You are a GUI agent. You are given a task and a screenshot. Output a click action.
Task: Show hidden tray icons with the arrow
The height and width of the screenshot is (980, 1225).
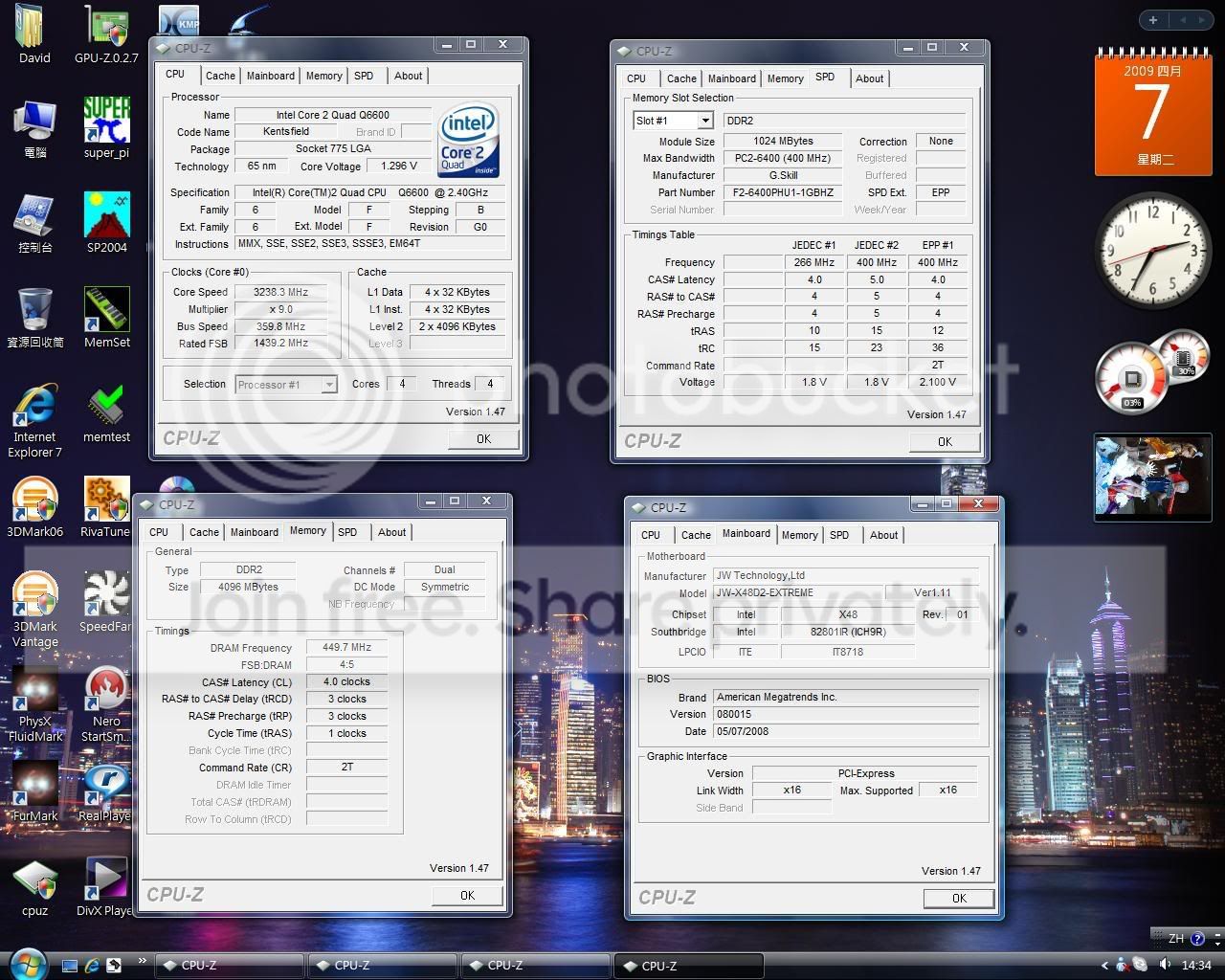tap(1104, 965)
